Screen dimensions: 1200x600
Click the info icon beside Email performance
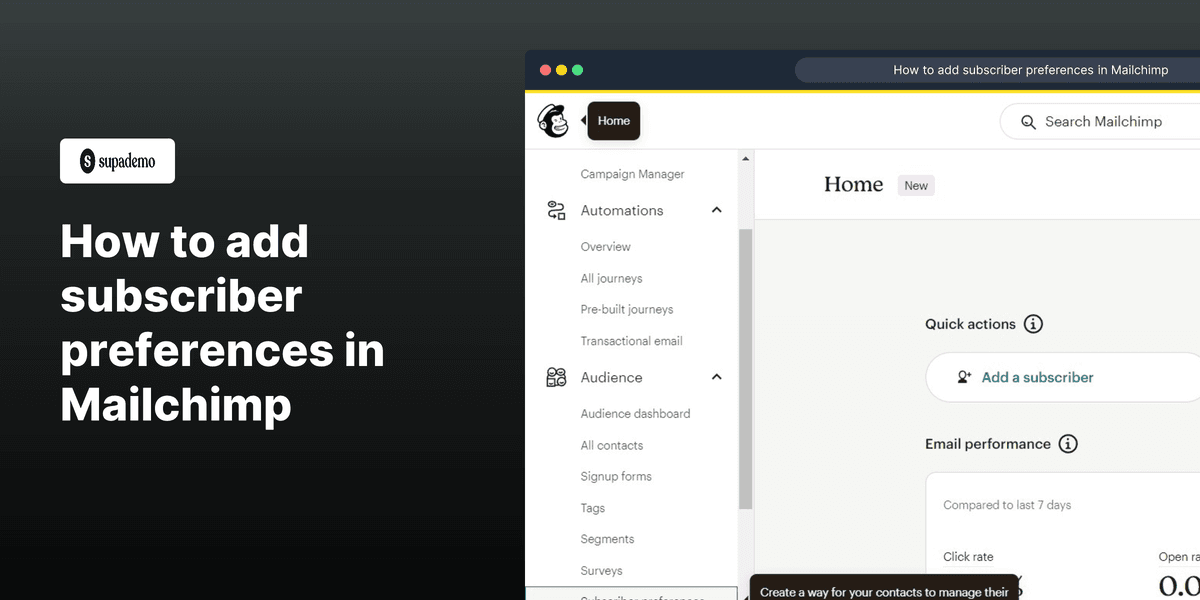pyautogui.click(x=1068, y=443)
